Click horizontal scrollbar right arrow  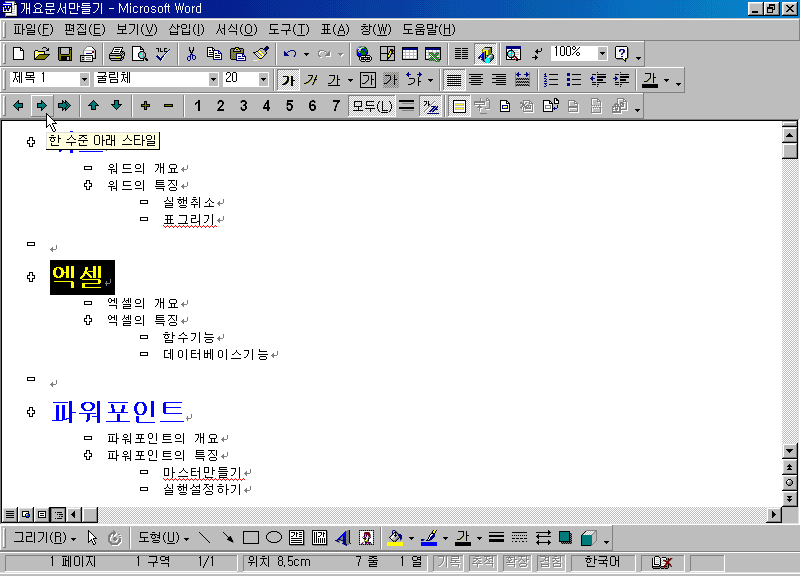(774, 514)
